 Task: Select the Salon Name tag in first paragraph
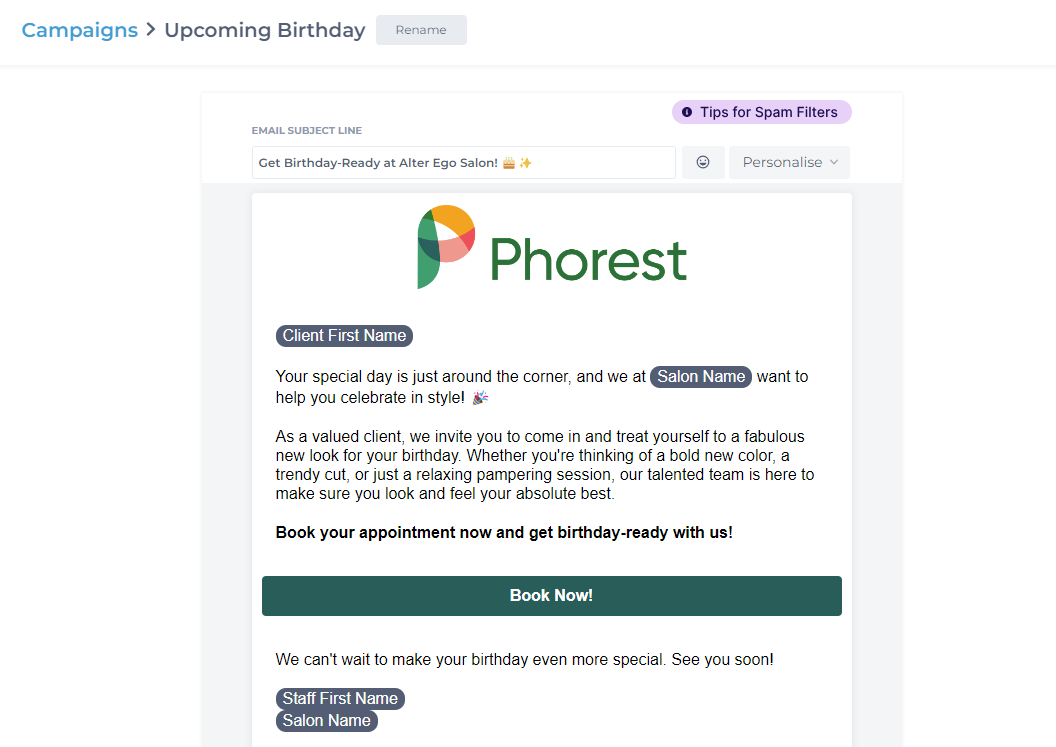pos(700,377)
